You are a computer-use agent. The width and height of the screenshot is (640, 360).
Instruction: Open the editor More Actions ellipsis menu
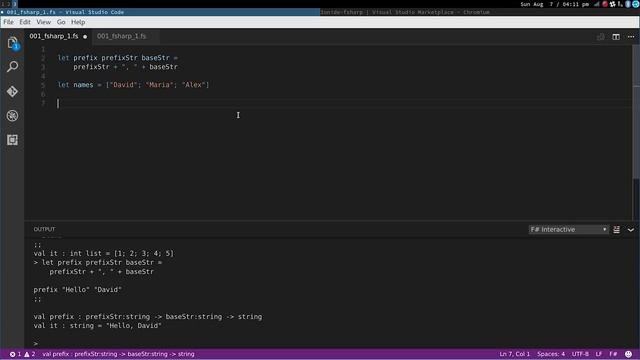click(x=631, y=37)
